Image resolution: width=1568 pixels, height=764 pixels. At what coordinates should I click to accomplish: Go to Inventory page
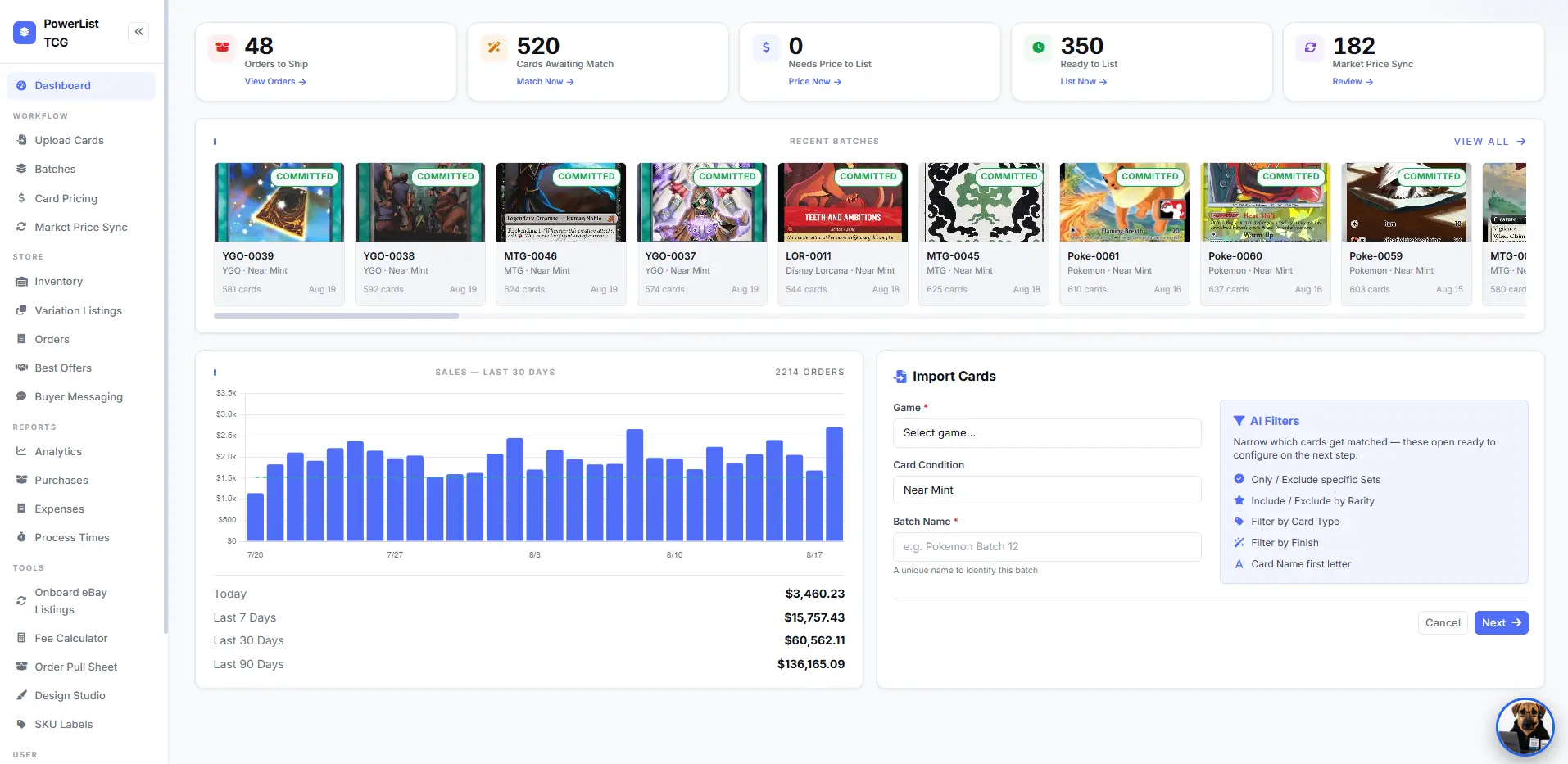(x=81, y=282)
